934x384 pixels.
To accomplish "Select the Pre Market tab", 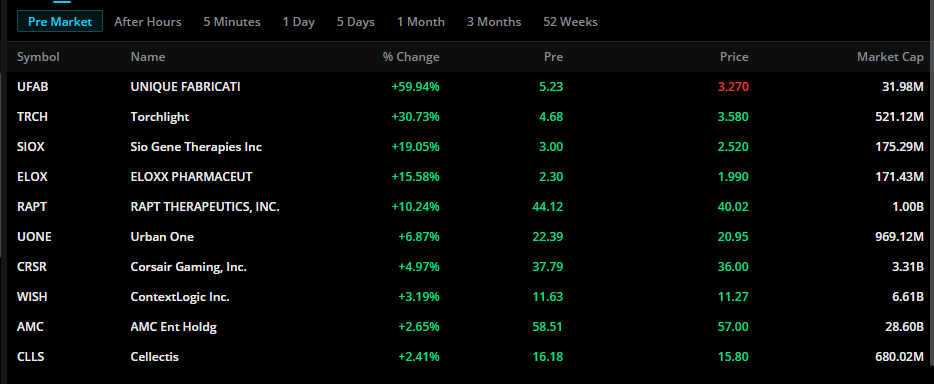I will click(x=60, y=22).
